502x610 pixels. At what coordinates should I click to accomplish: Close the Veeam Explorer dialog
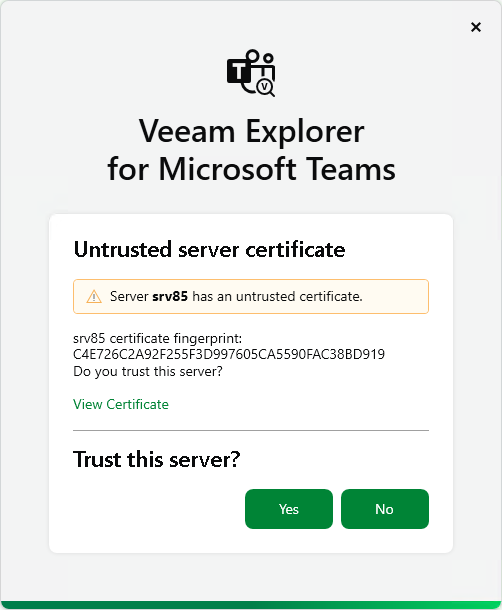476,27
